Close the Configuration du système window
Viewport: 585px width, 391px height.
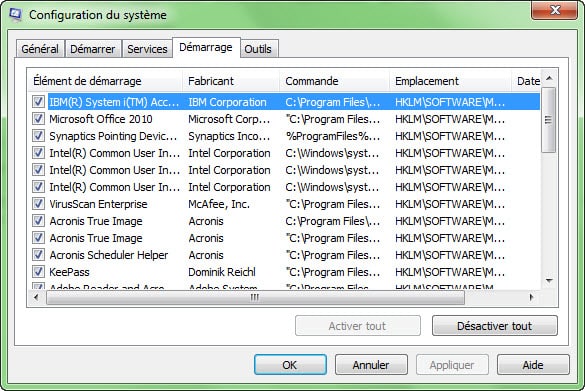click(x=555, y=10)
